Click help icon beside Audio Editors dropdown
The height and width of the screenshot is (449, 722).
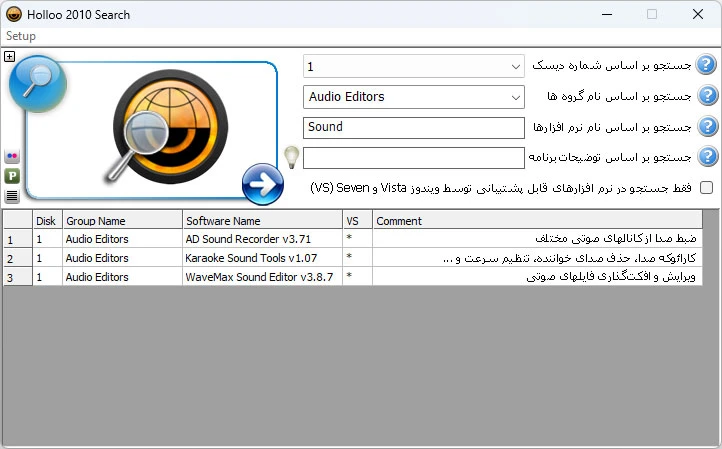point(708,97)
